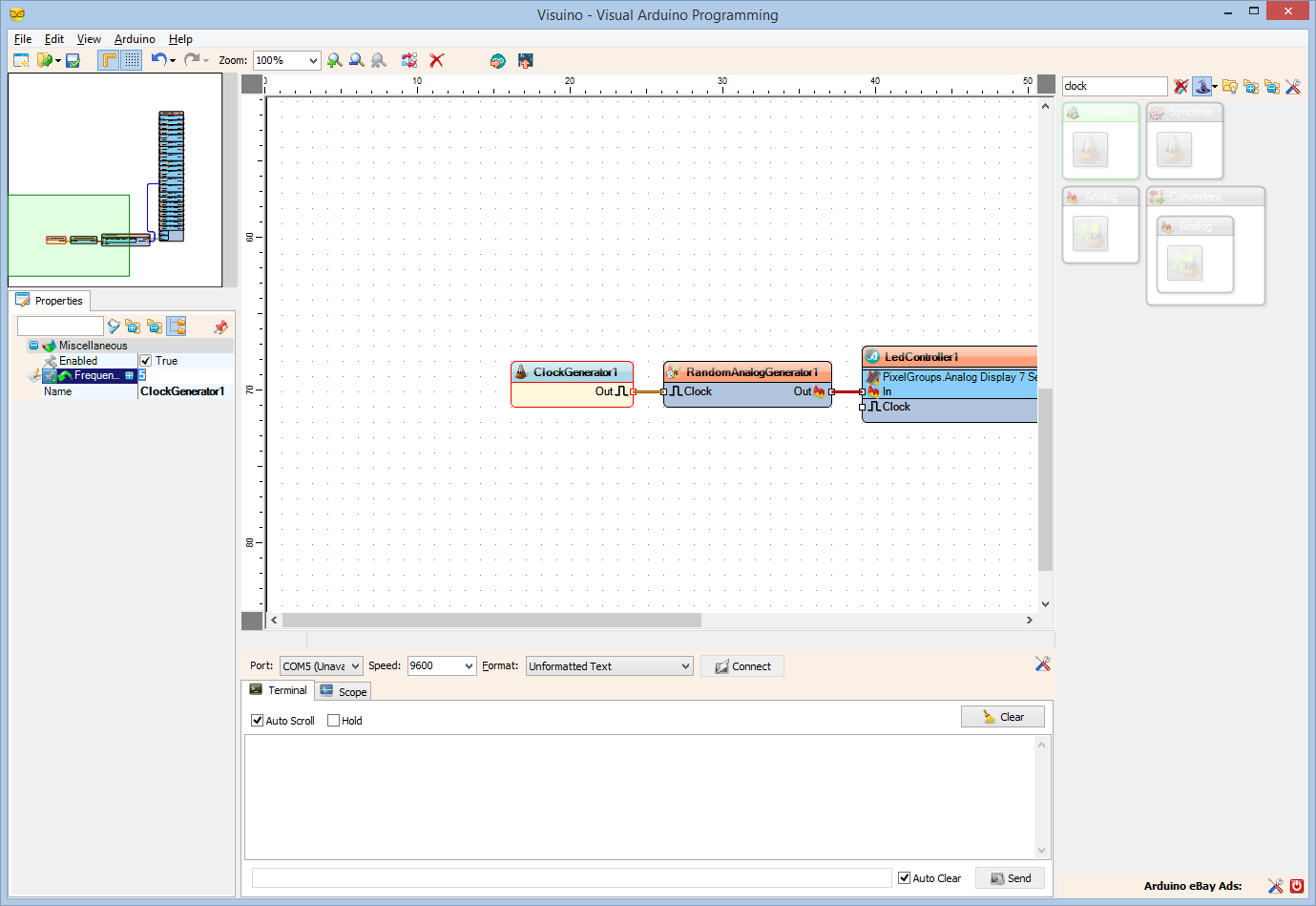This screenshot has width=1316, height=906.
Task: Uncheck the Enabled True checkbox
Action: click(x=146, y=361)
